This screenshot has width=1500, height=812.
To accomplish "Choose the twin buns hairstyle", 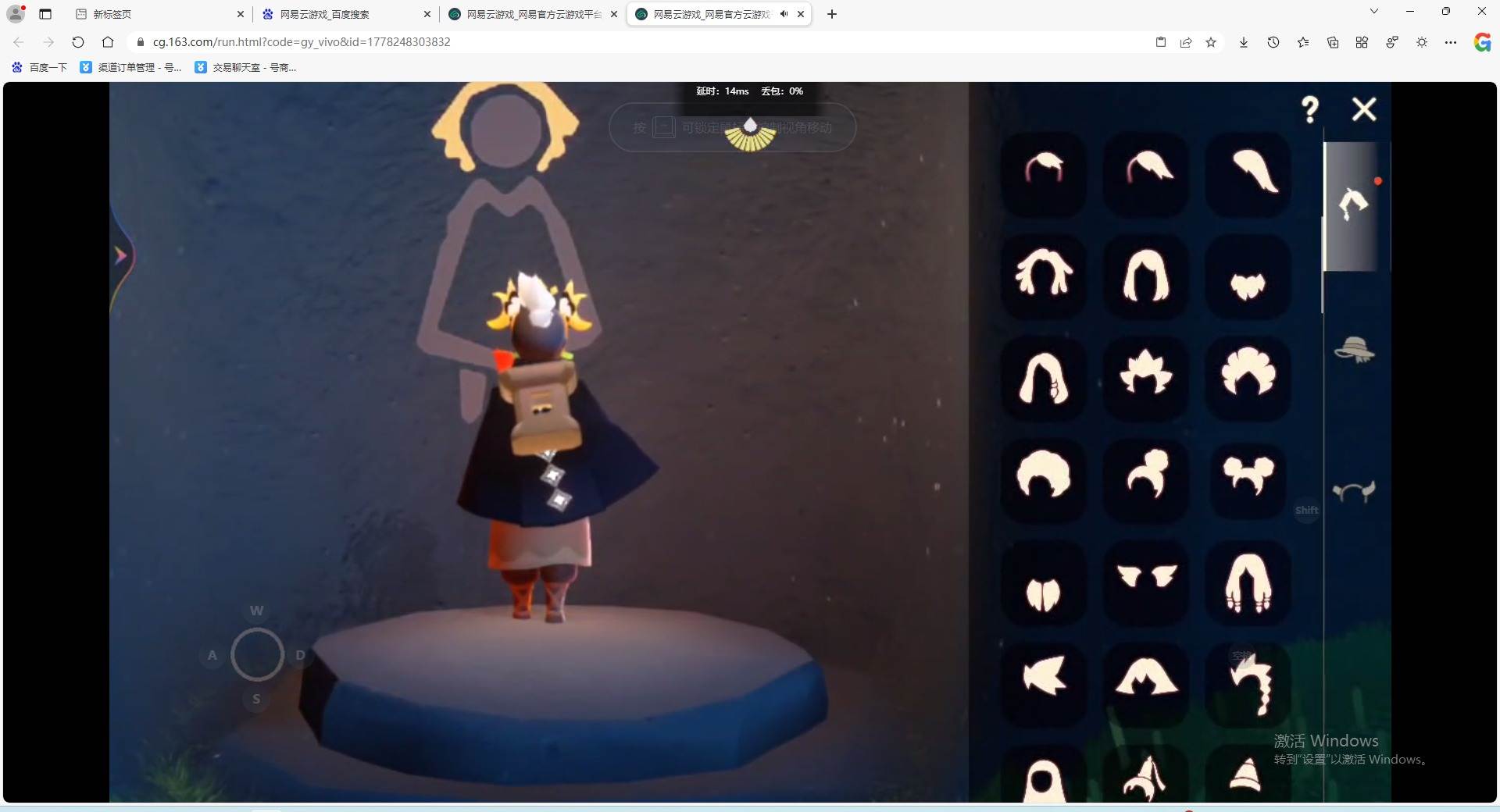I will coord(1248,479).
